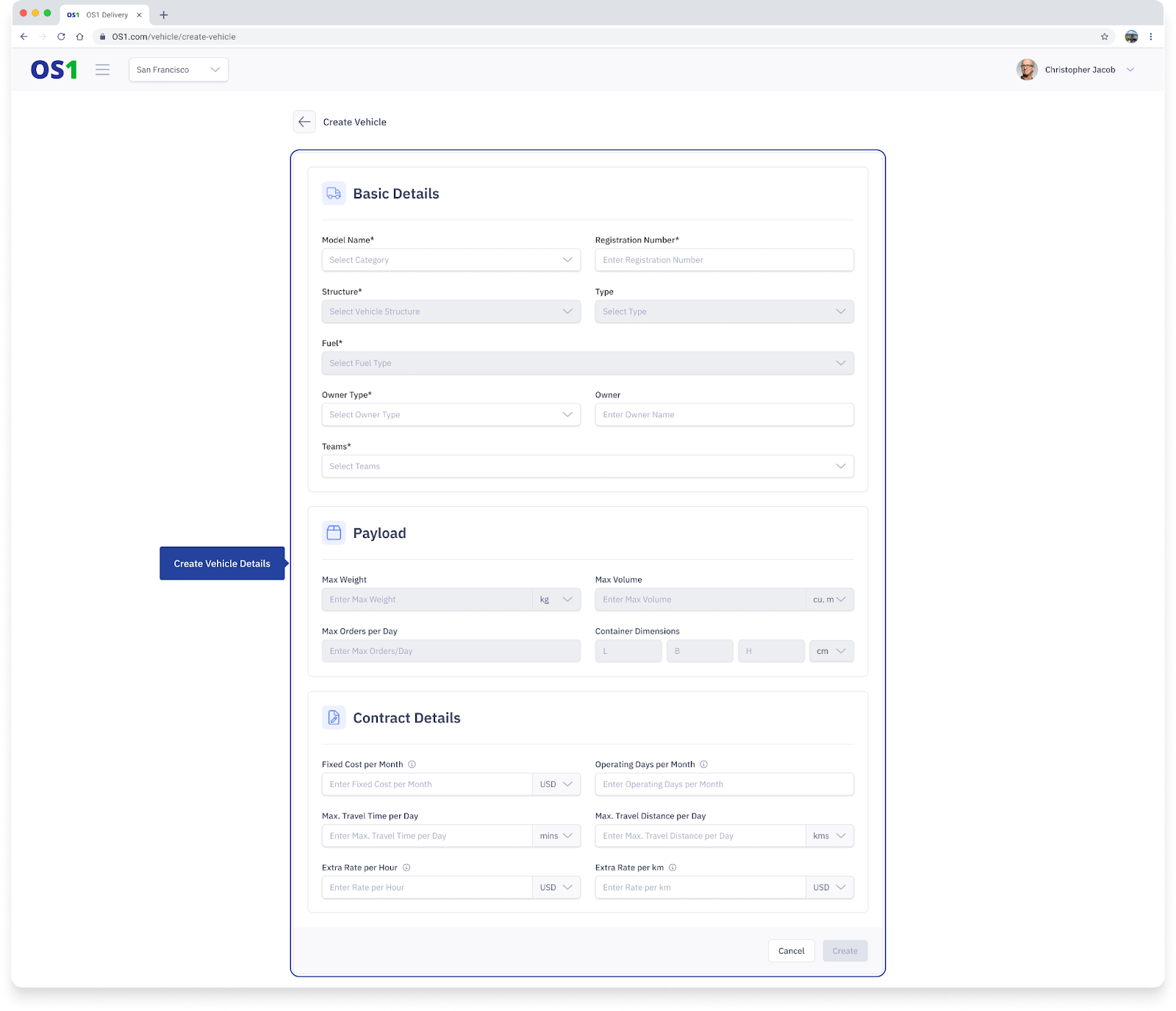This screenshot has width=1176, height=1011.
Task: Open the Model Name category dropdown
Action: click(x=451, y=260)
